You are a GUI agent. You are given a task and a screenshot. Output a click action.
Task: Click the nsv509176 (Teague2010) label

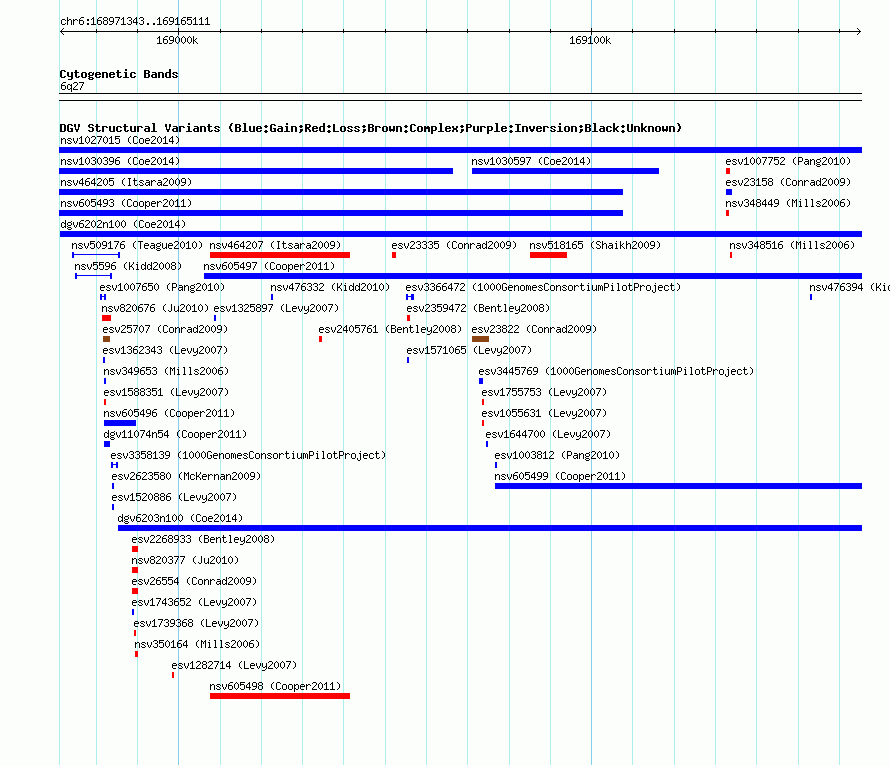point(137,245)
